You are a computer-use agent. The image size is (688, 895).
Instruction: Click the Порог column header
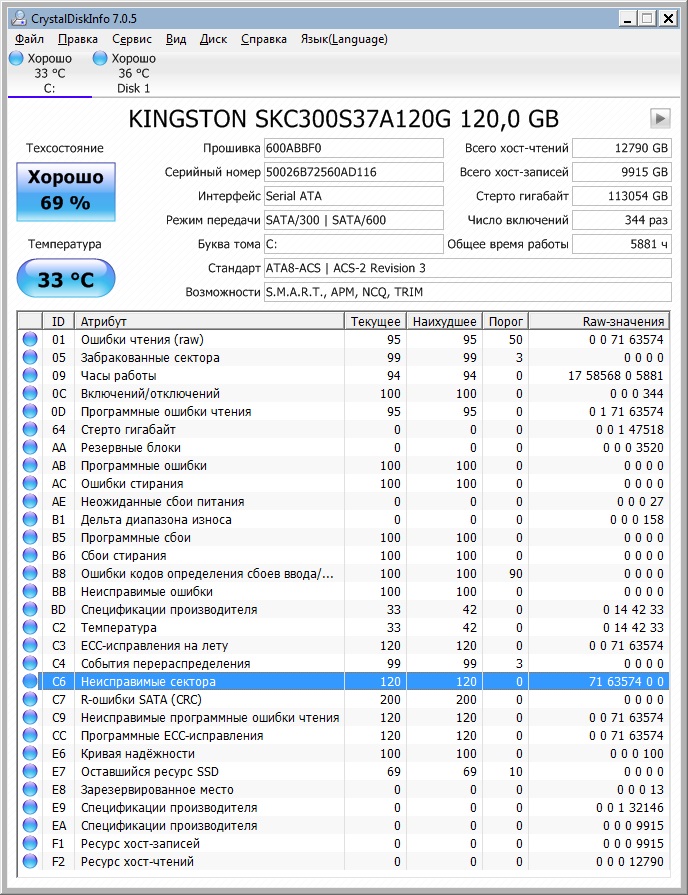point(505,321)
